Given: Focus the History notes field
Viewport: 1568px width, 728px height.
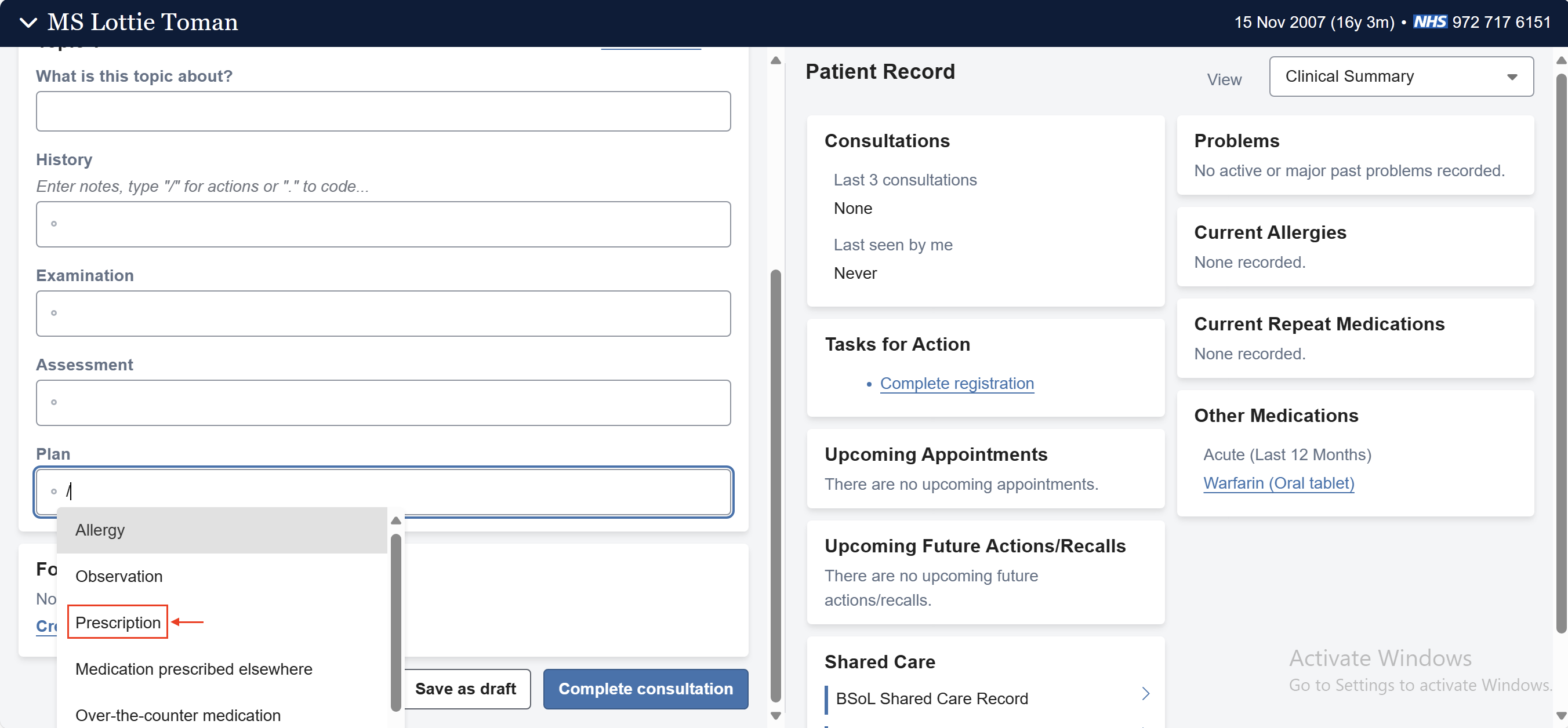Looking at the screenshot, I should [383, 224].
